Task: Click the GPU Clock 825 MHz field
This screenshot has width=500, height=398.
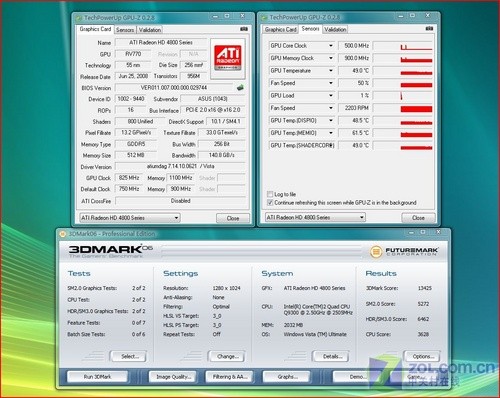Action: (x=129, y=178)
